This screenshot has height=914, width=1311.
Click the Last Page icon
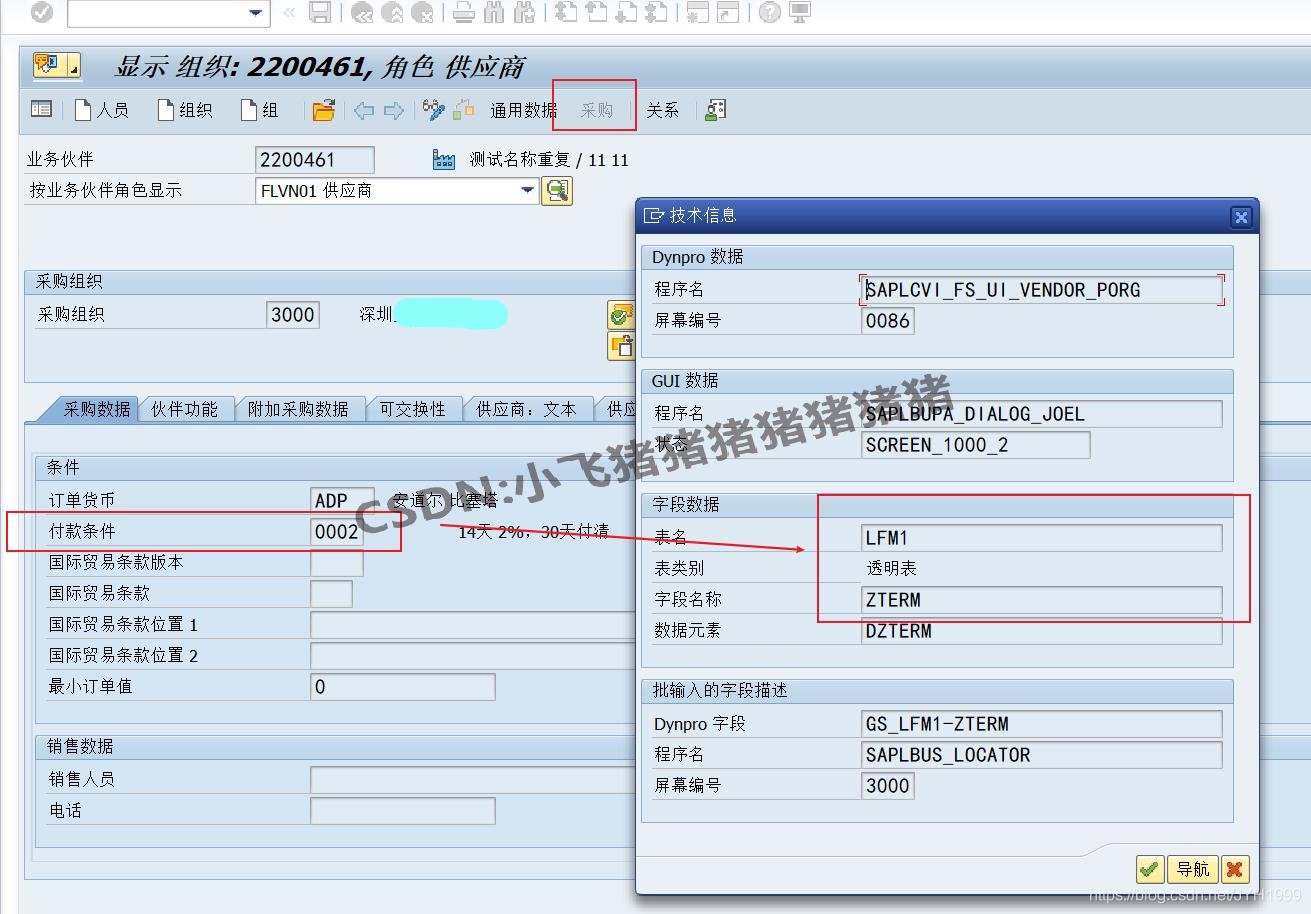657,12
